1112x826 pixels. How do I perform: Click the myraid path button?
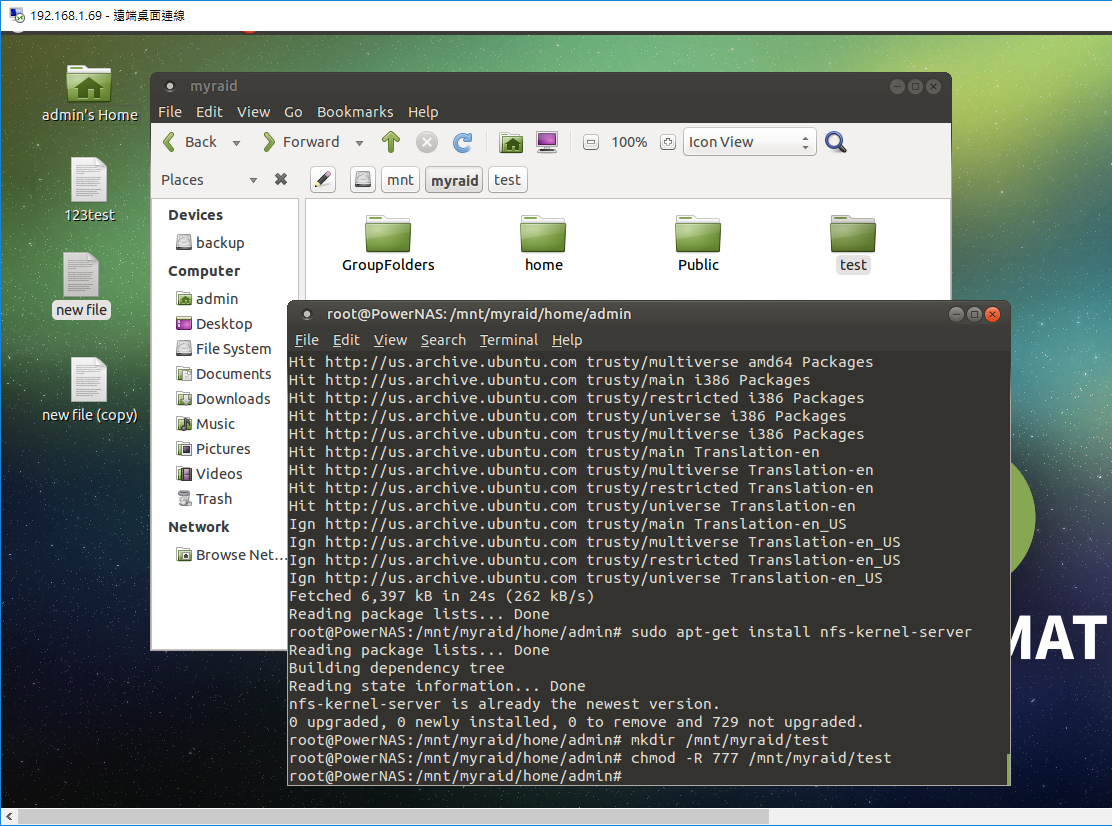(x=455, y=180)
